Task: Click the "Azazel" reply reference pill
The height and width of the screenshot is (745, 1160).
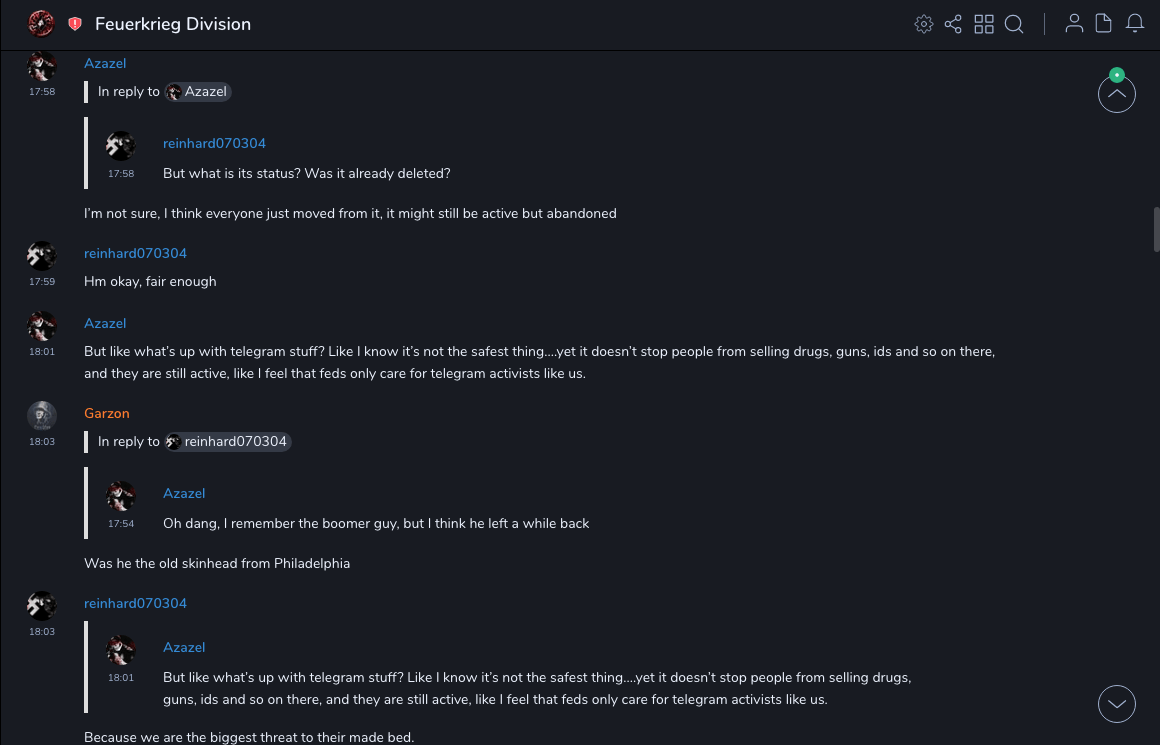Action: point(198,92)
